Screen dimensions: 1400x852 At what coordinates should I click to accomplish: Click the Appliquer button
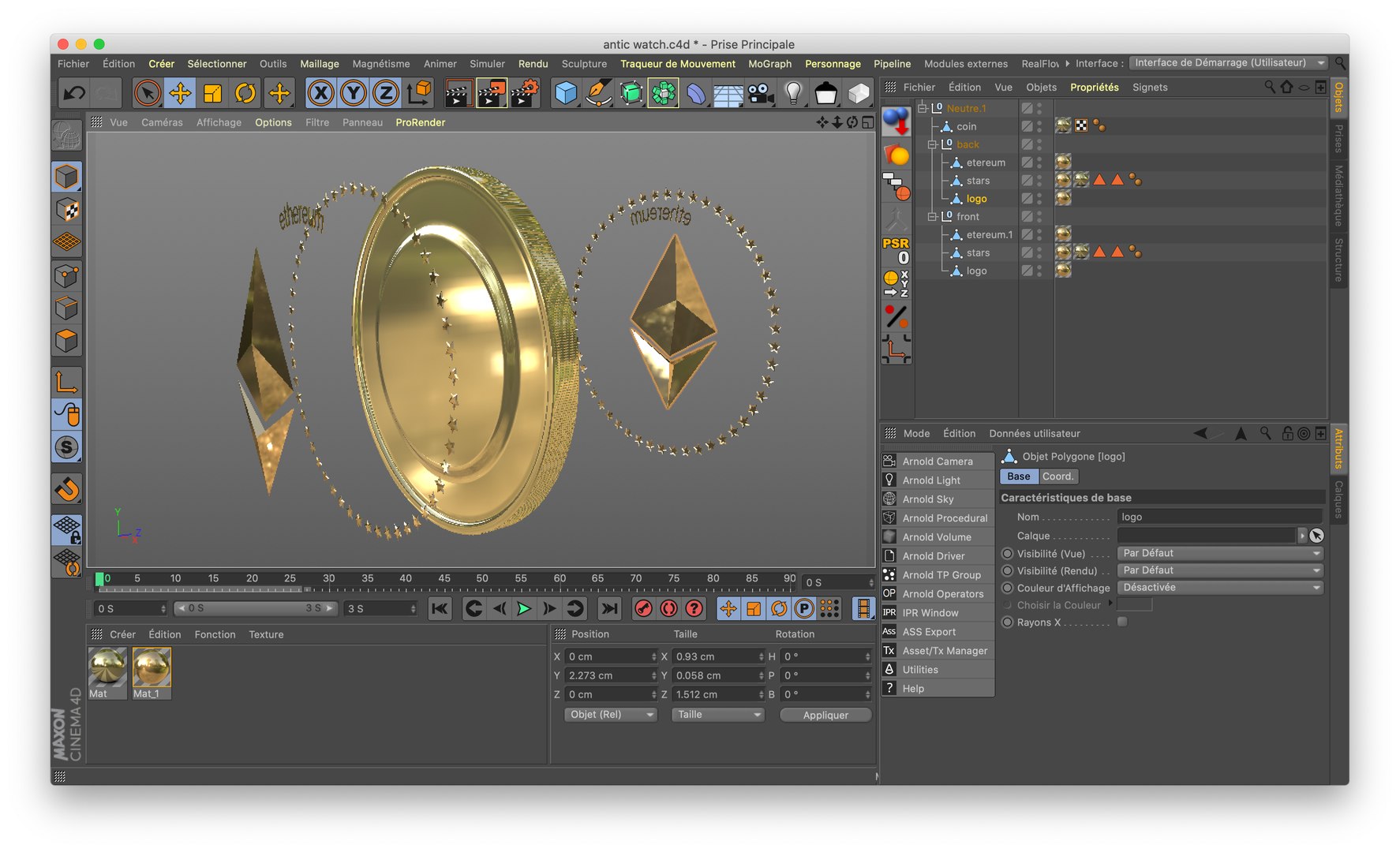click(x=825, y=715)
